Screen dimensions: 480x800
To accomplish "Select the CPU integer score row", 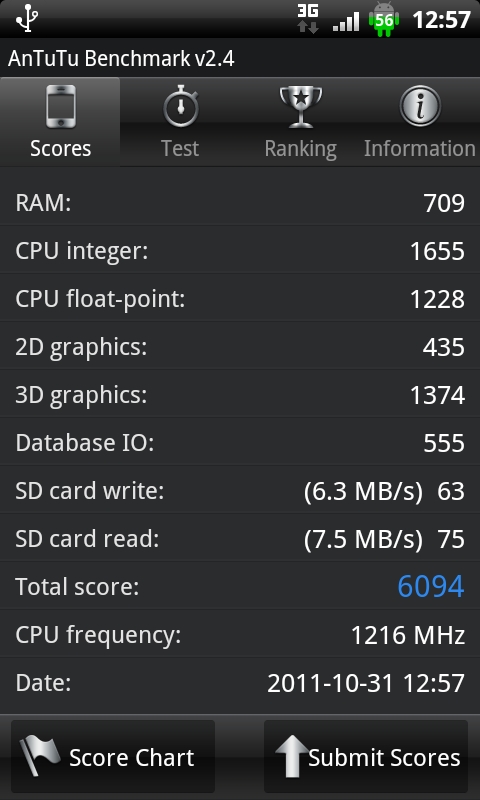I will coord(240,251).
